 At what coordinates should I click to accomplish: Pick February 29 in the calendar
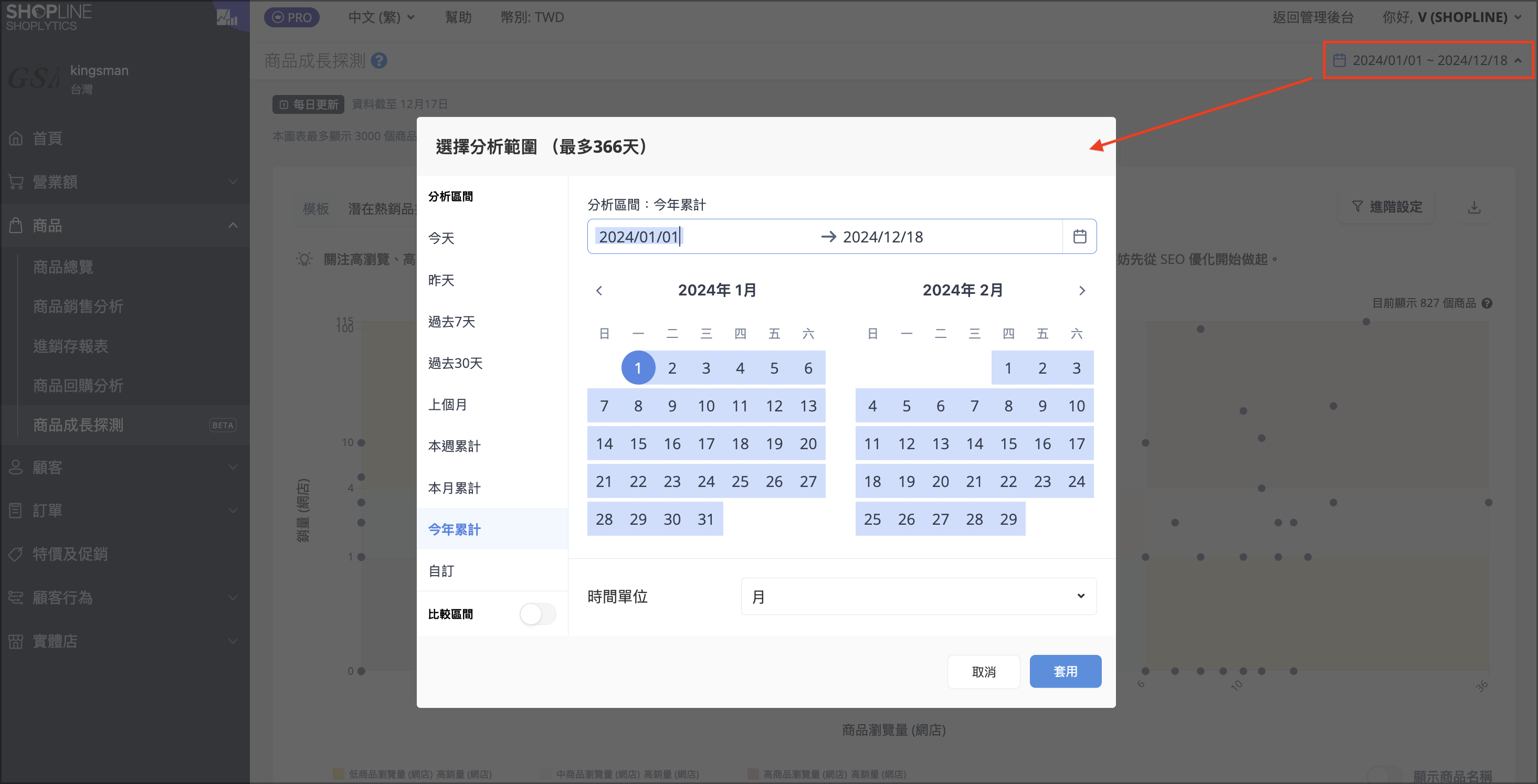[1008, 519]
